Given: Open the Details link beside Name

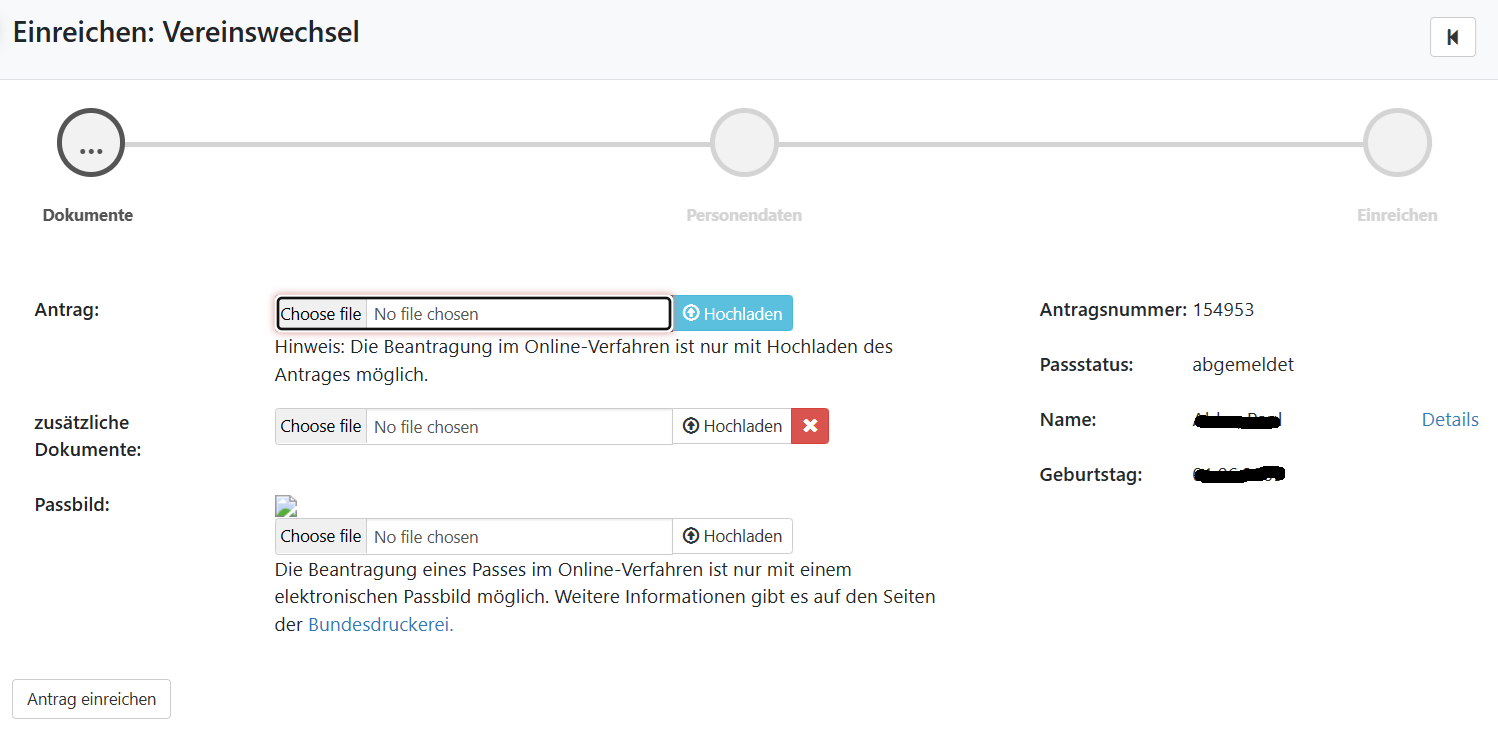Looking at the screenshot, I should click(1449, 420).
